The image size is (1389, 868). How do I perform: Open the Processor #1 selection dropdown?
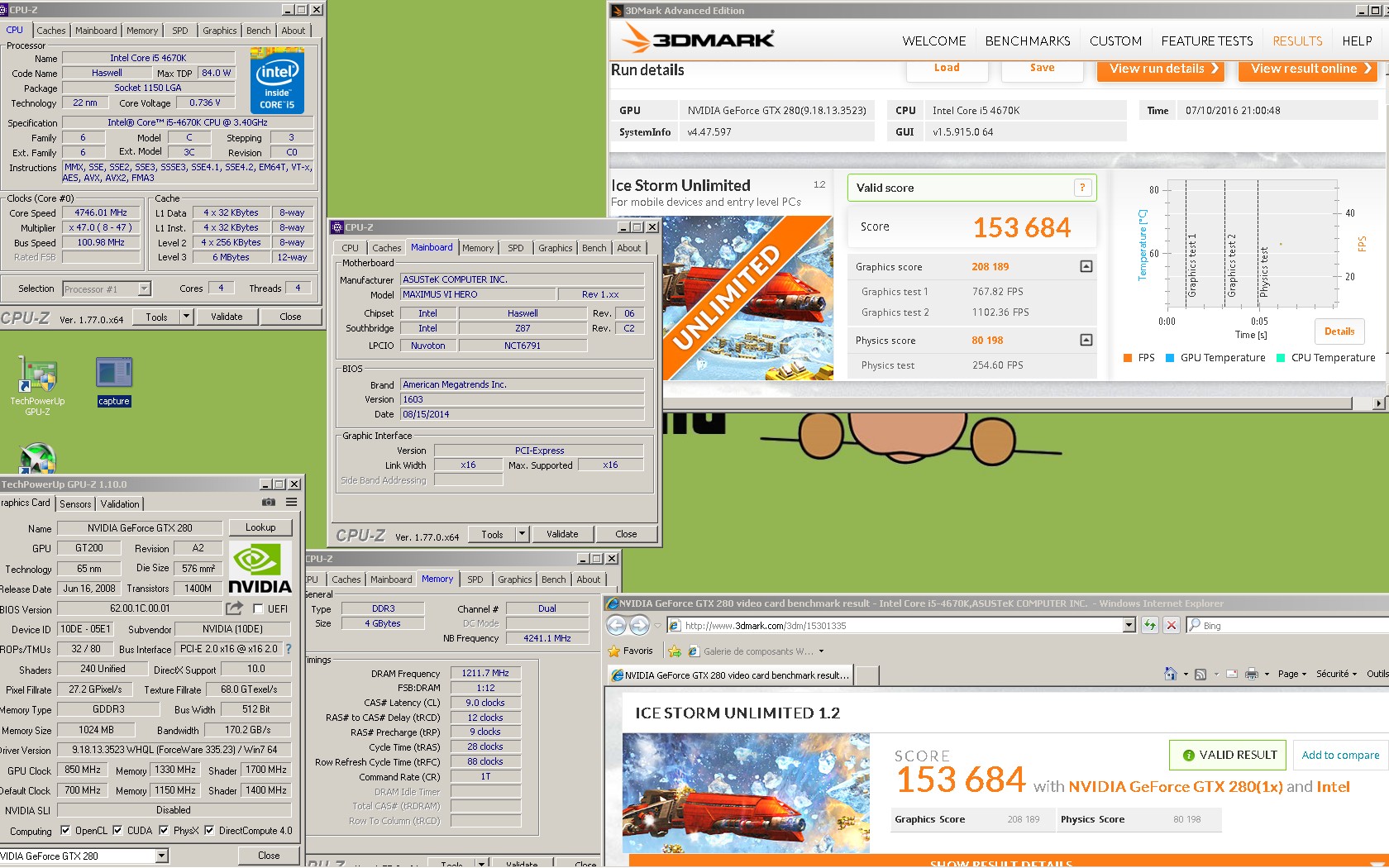tap(145, 289)
